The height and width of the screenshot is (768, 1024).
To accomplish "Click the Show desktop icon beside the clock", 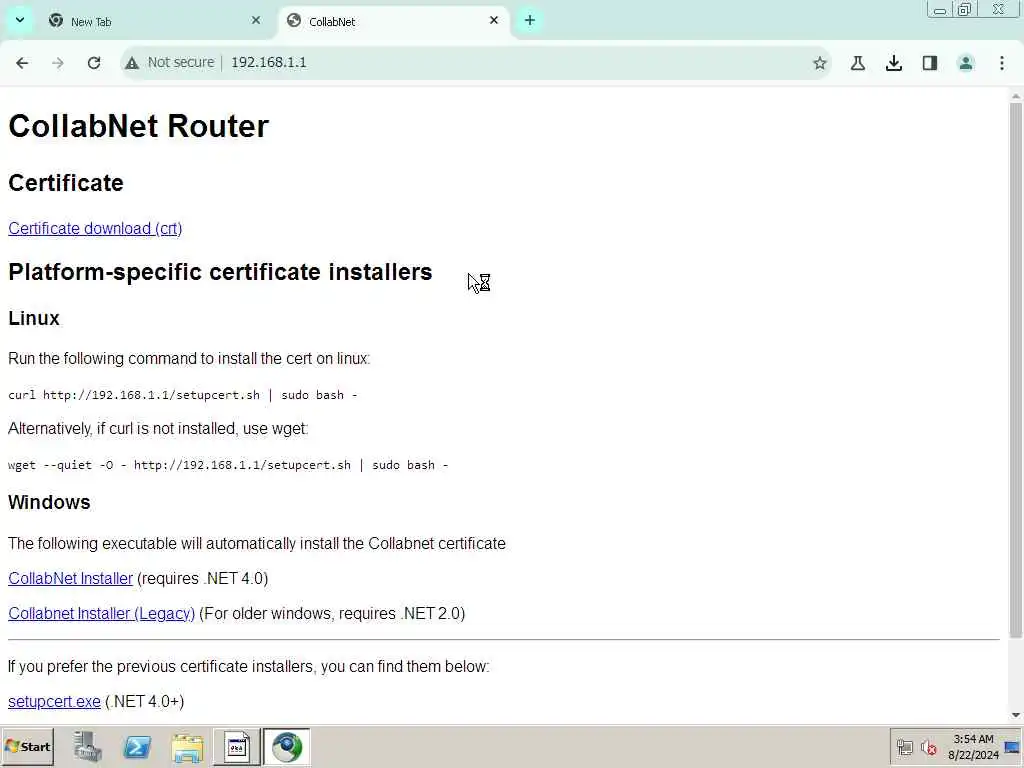I will (1014, 747).
